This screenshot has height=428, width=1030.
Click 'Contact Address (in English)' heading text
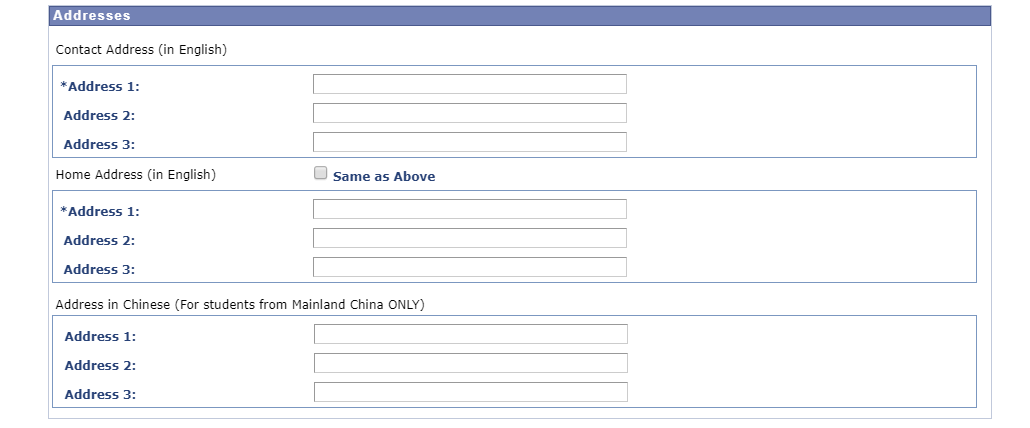point(141,50)
